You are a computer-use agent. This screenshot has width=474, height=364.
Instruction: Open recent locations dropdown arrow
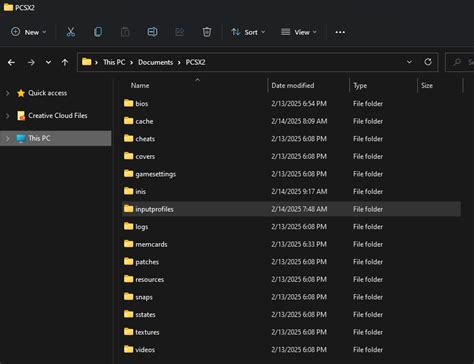tap(48, 62)
